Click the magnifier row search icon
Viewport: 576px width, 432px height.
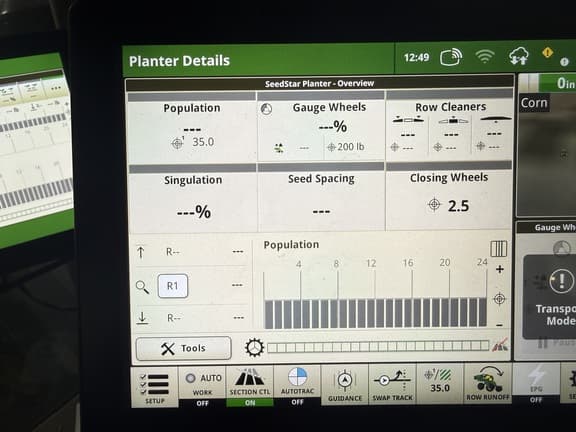(142, 287)
